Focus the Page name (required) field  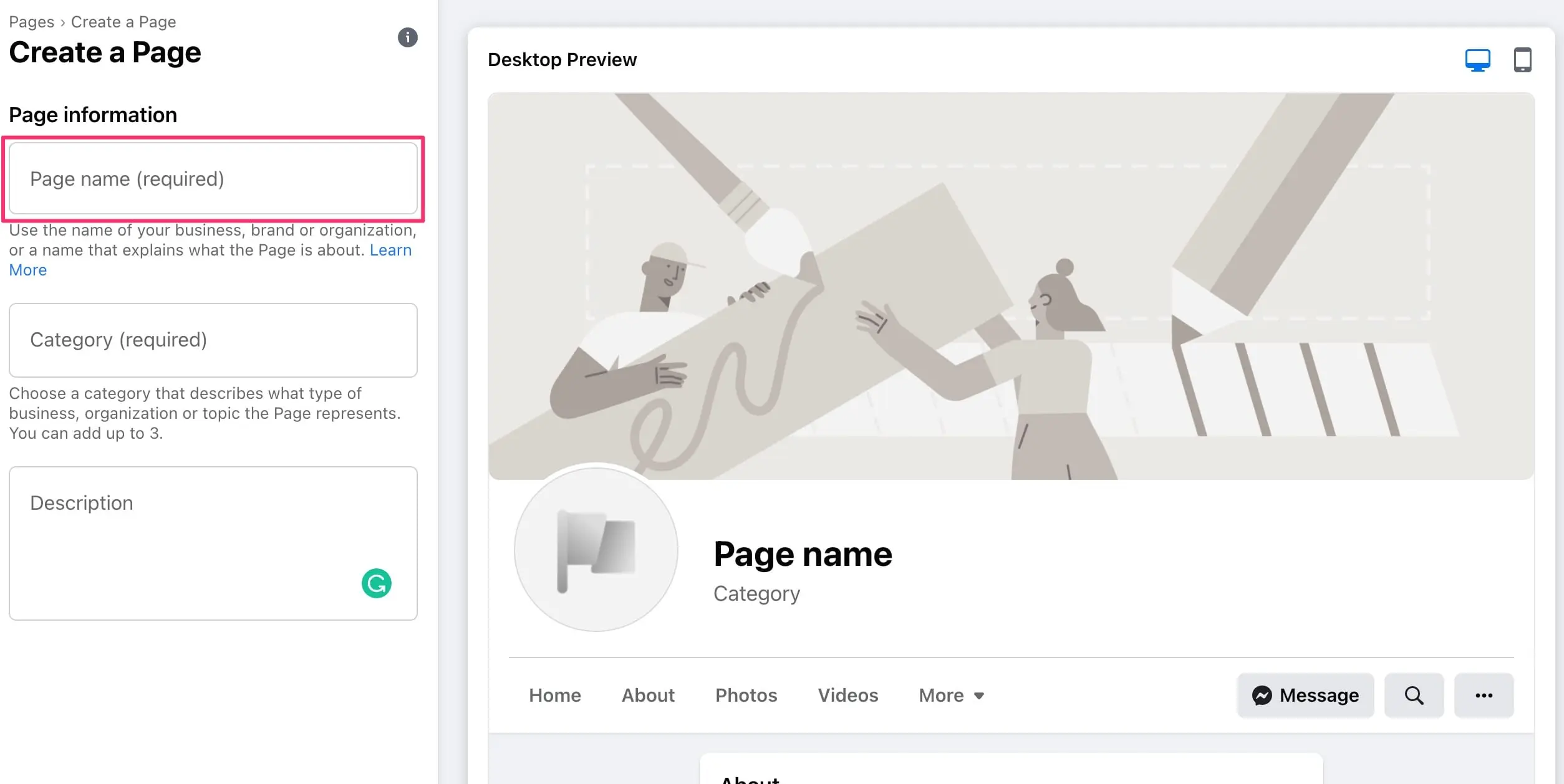213,179
